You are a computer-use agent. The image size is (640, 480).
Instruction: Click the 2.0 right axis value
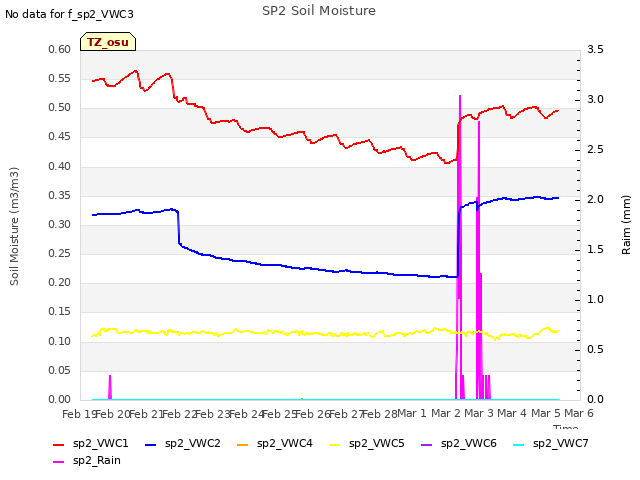tap(595, 199)
